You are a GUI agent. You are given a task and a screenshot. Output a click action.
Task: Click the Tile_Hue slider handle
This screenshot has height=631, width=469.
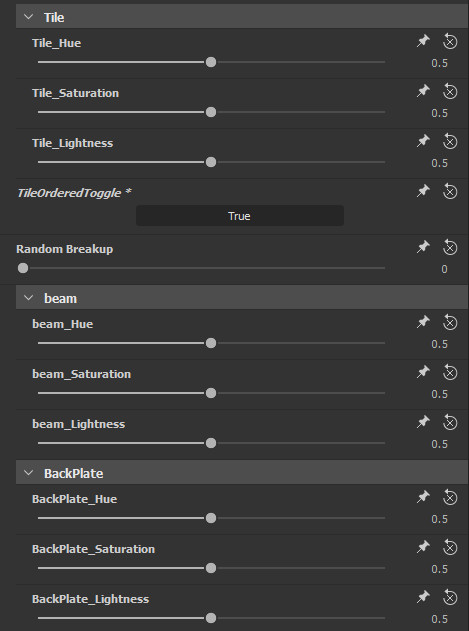click(x=211, y=62)
